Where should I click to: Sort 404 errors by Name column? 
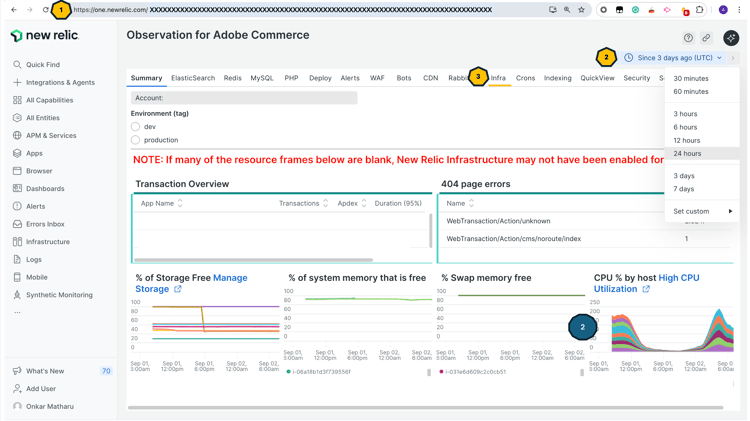coord(460,203)
